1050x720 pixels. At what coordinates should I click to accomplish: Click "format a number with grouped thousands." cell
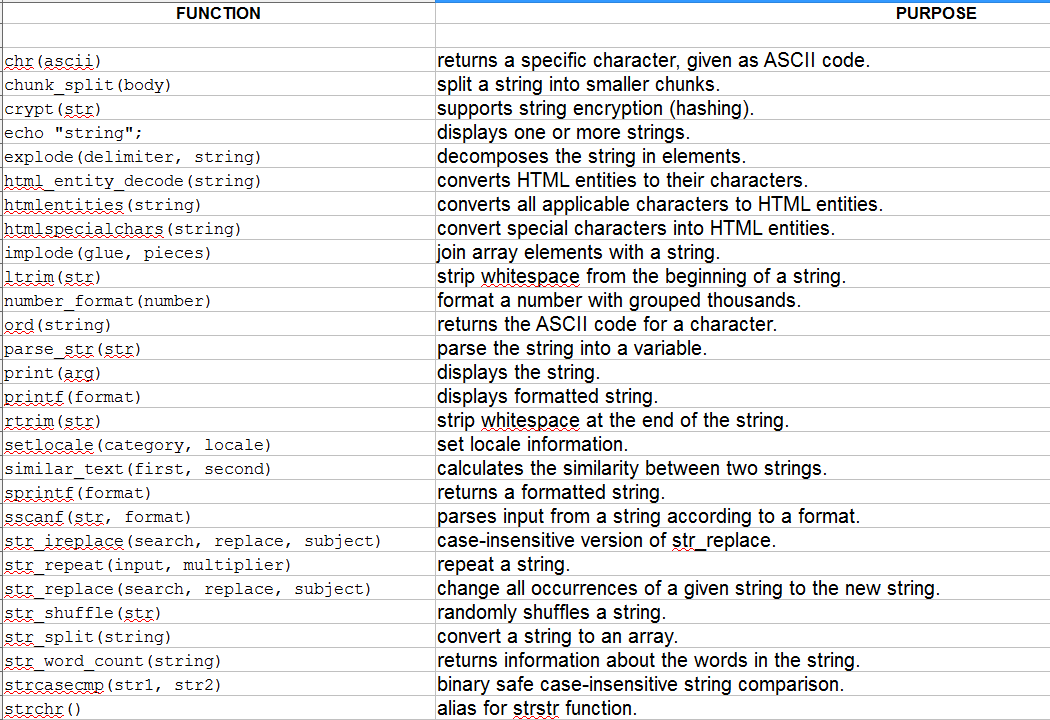coord(619,300)
